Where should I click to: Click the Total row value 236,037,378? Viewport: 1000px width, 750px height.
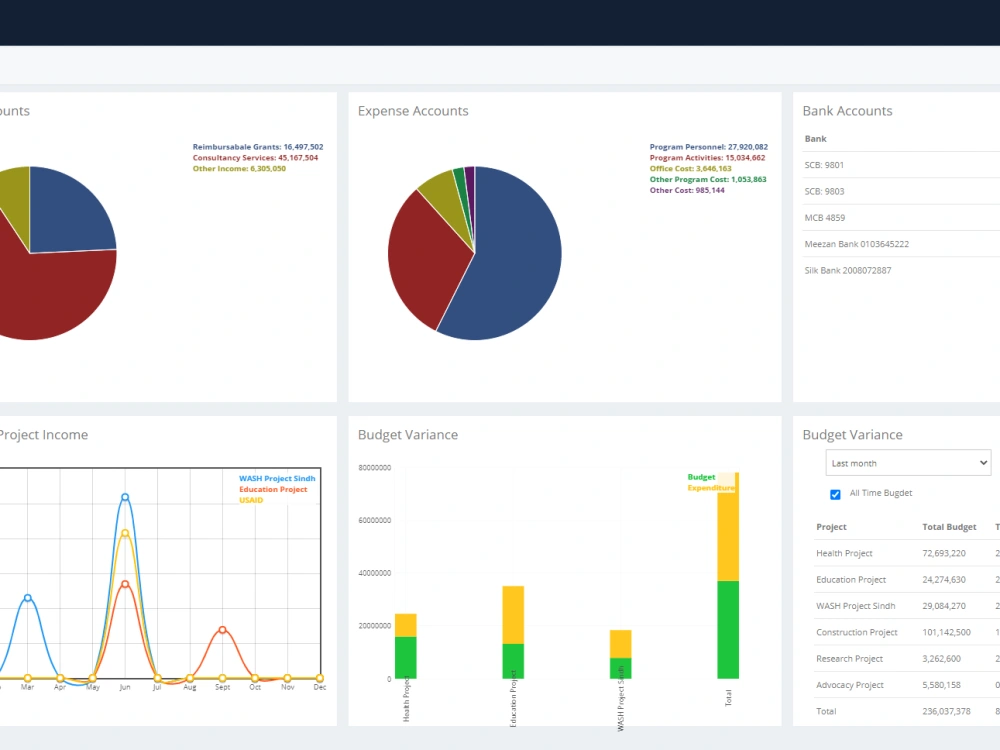(x=946, y=711)
